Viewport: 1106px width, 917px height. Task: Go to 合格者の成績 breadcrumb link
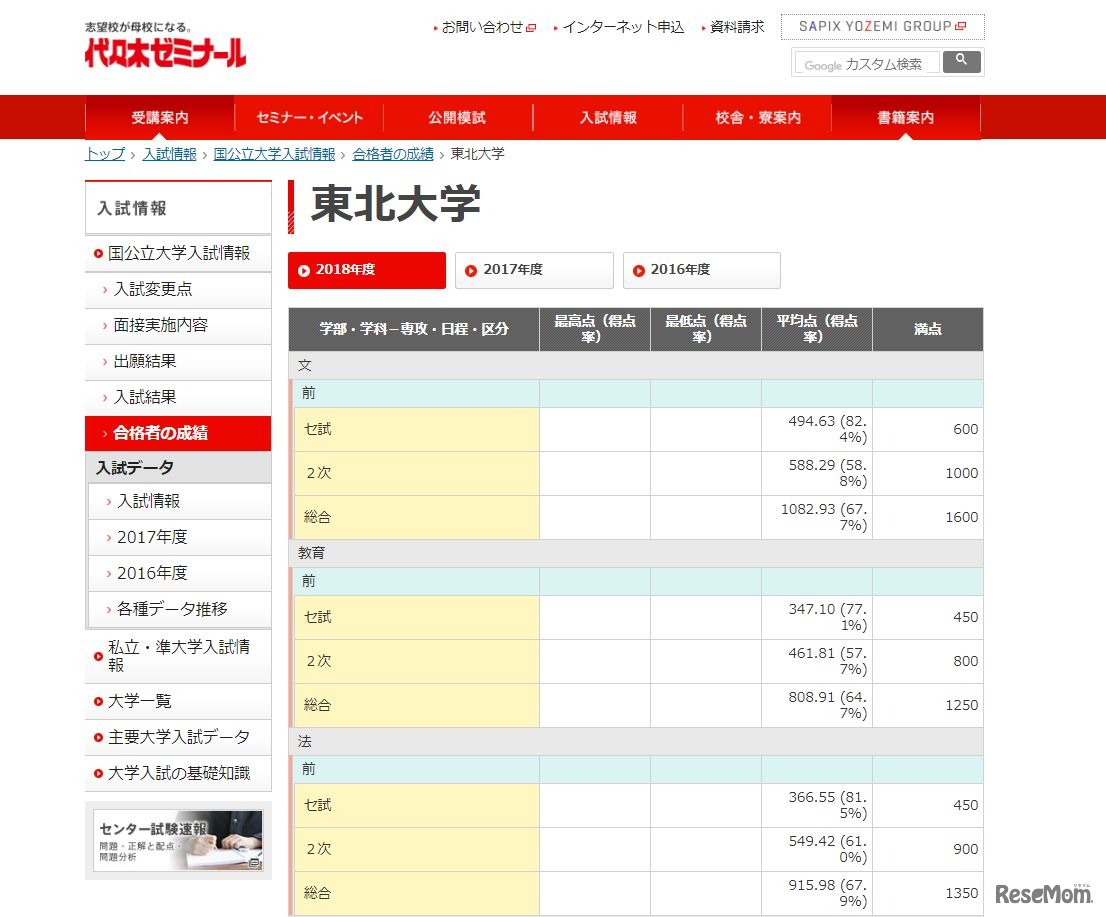(x=393, y=154)
